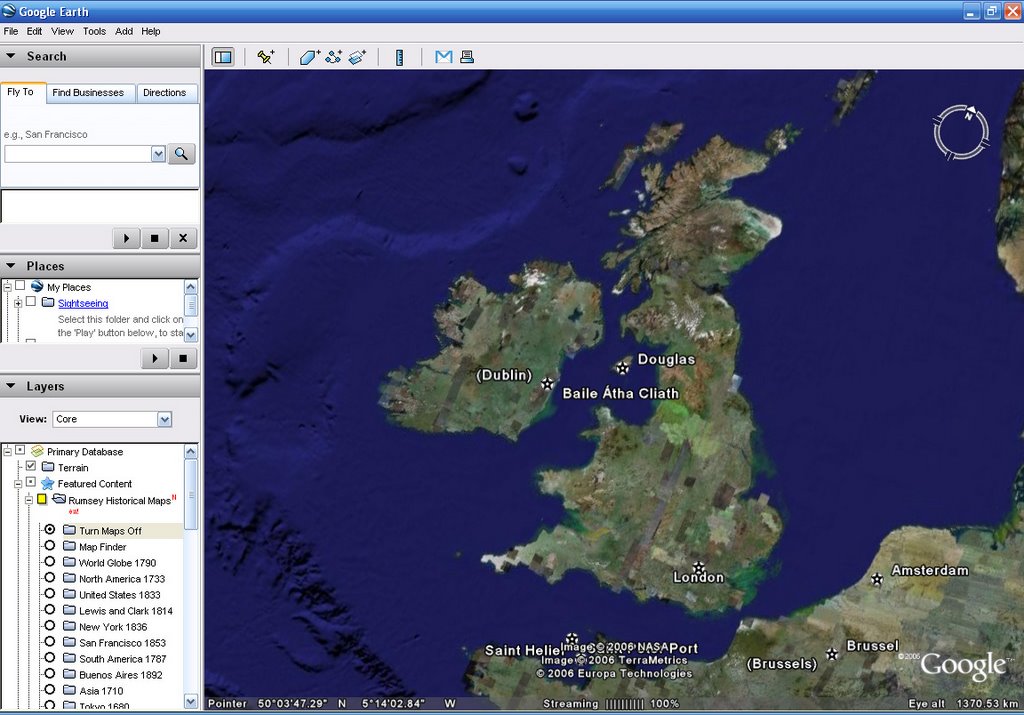Image resolution: width=1024 pixels, height=715 pixels.
Task: Toggle the Primary Database checkbox
Action: 20,451
